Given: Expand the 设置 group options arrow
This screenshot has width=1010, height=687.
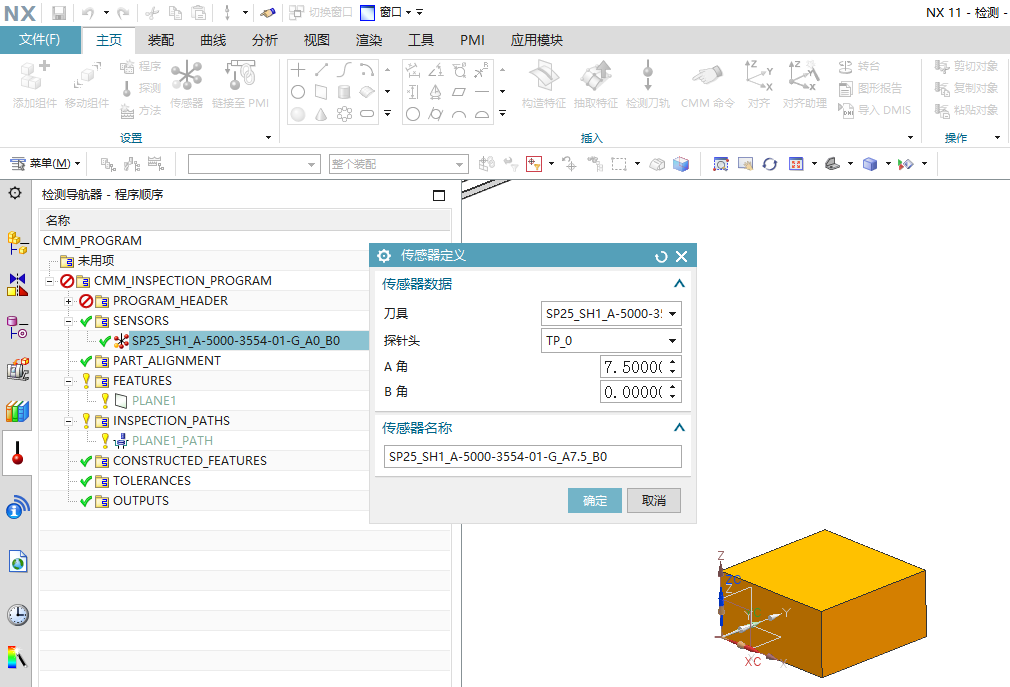Looking at the screenshot, I should (x=269, y=138).
